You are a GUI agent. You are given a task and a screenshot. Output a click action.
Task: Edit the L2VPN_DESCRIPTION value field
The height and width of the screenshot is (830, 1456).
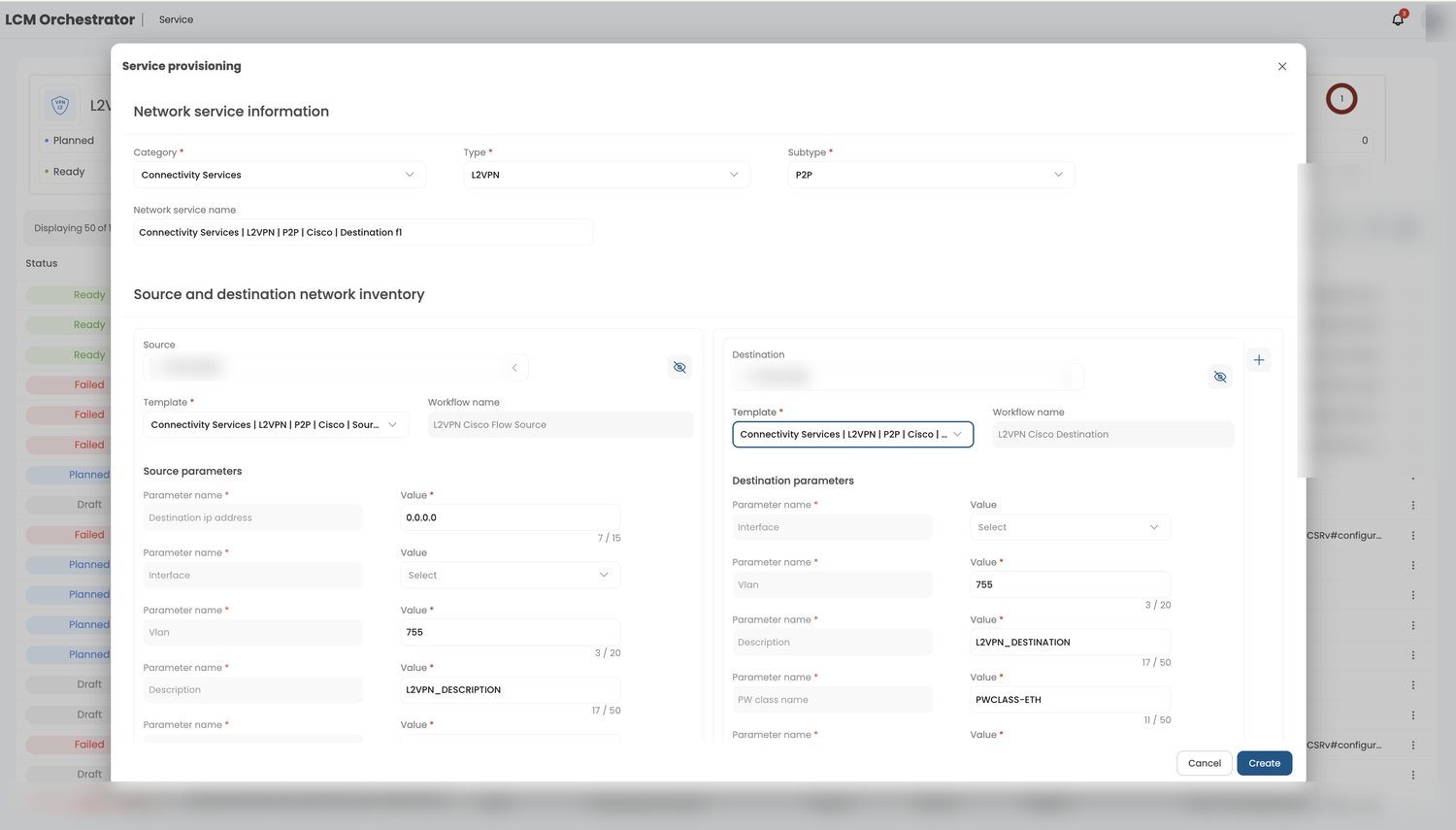click(510, 689)
